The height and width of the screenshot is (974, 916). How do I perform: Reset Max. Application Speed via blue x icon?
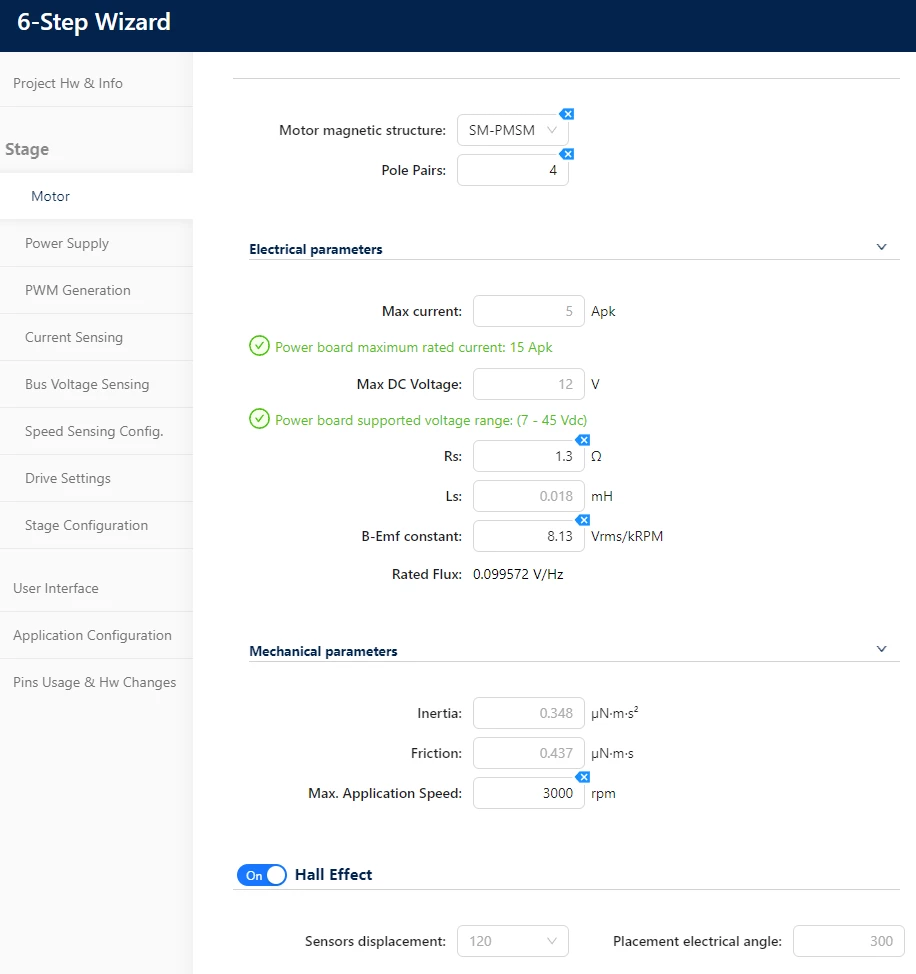(583, 777)
